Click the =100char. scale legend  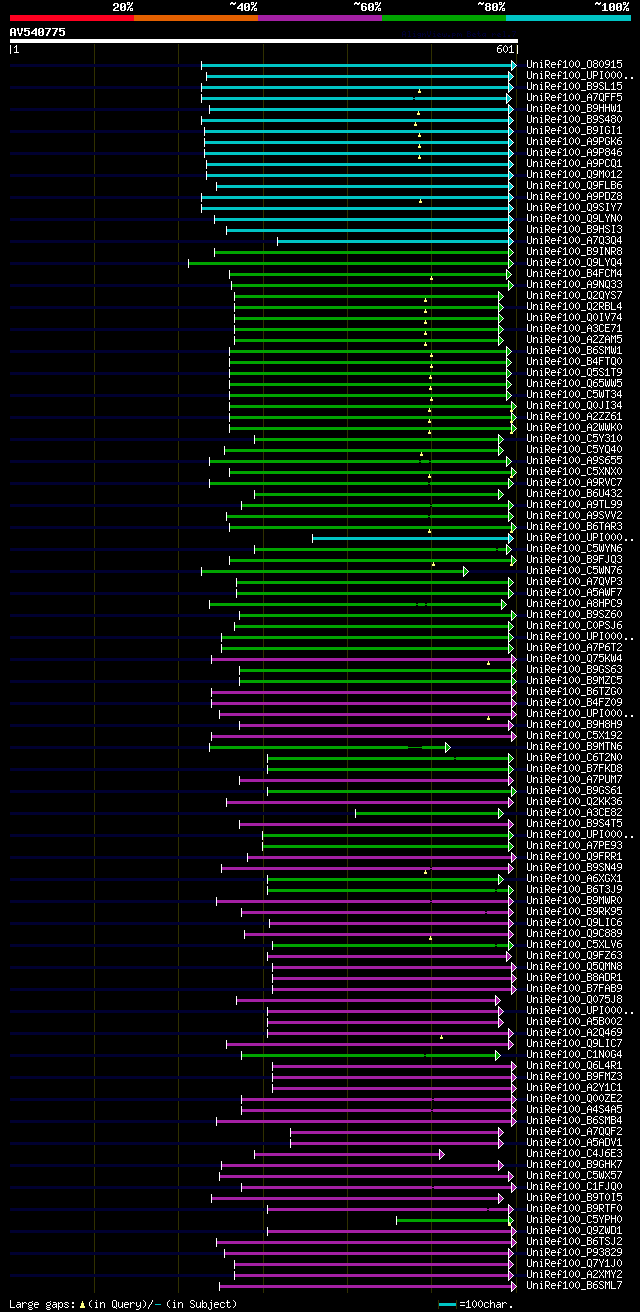coord(476,1304)
